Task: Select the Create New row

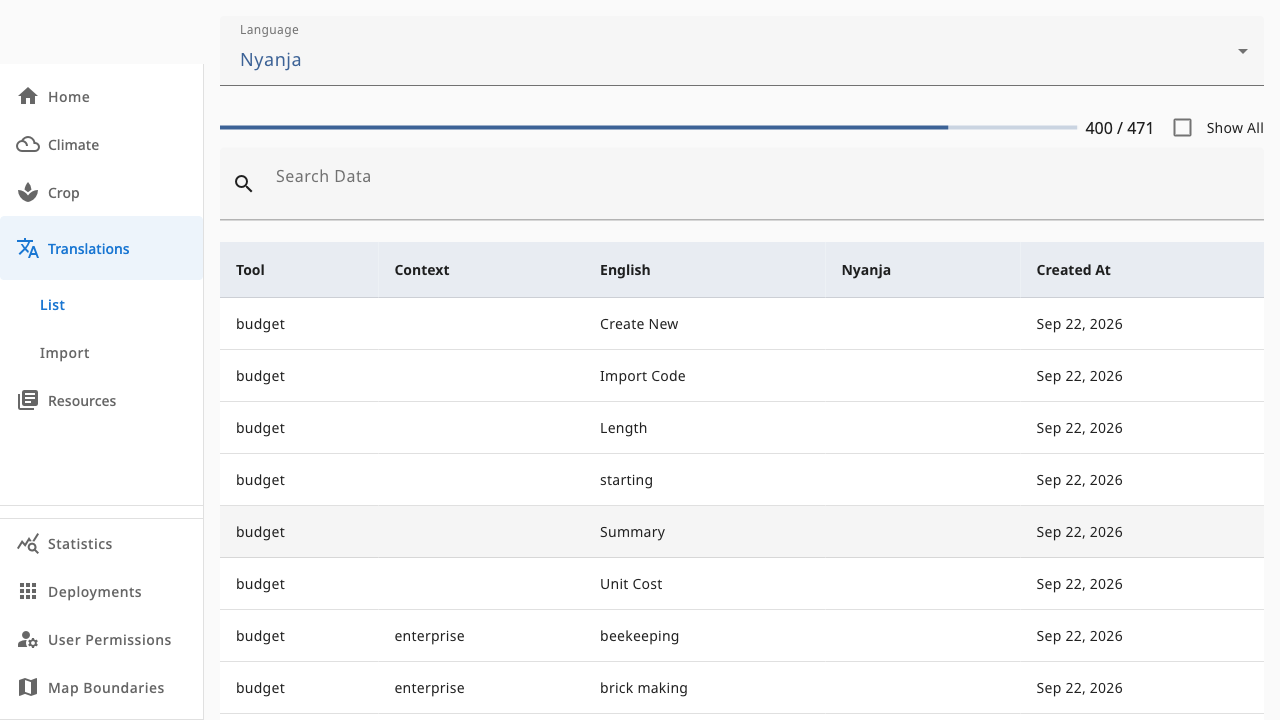Action: tap(742, 324)
